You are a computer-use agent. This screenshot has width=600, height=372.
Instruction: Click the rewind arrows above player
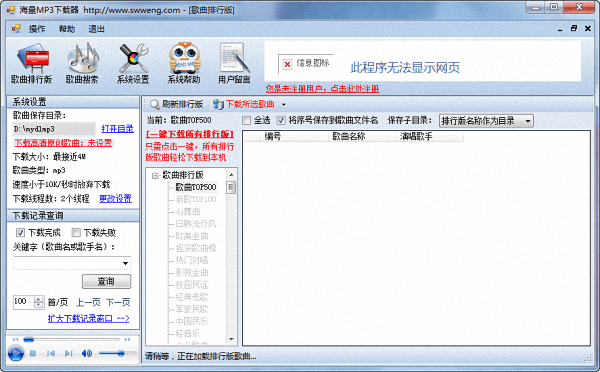pyautogui.click(x=15, y=339)
